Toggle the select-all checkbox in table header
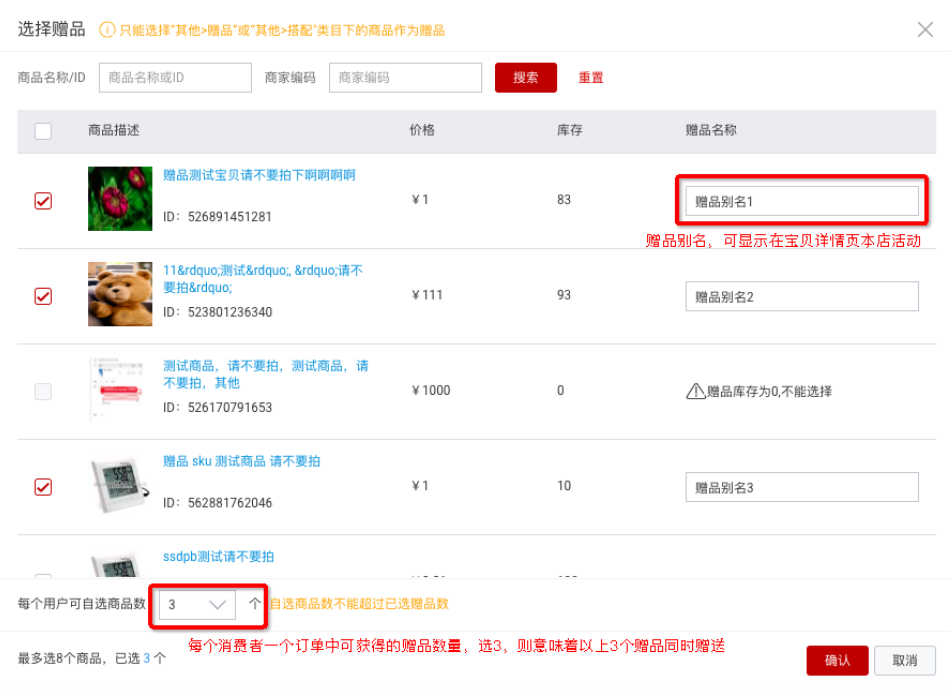Viewport: 951px width, 689px height. [x=43, y=131]
